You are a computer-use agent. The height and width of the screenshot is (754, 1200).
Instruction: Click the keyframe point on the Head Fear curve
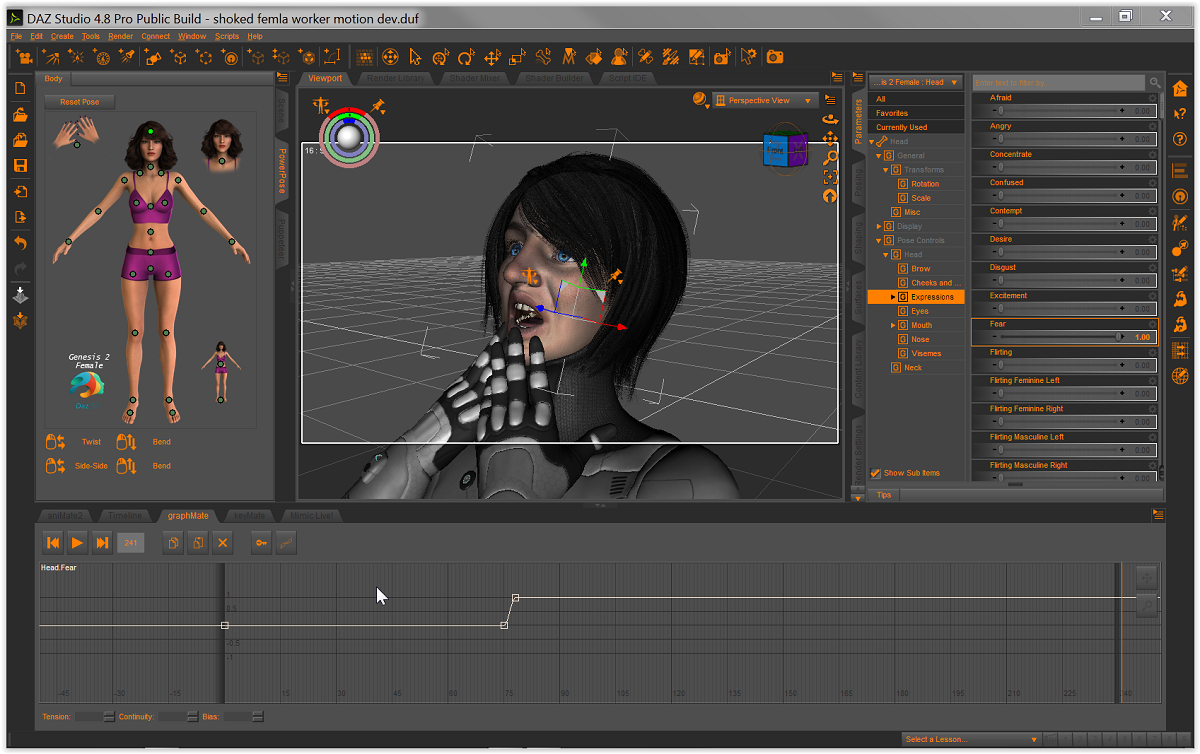point(515,597)
